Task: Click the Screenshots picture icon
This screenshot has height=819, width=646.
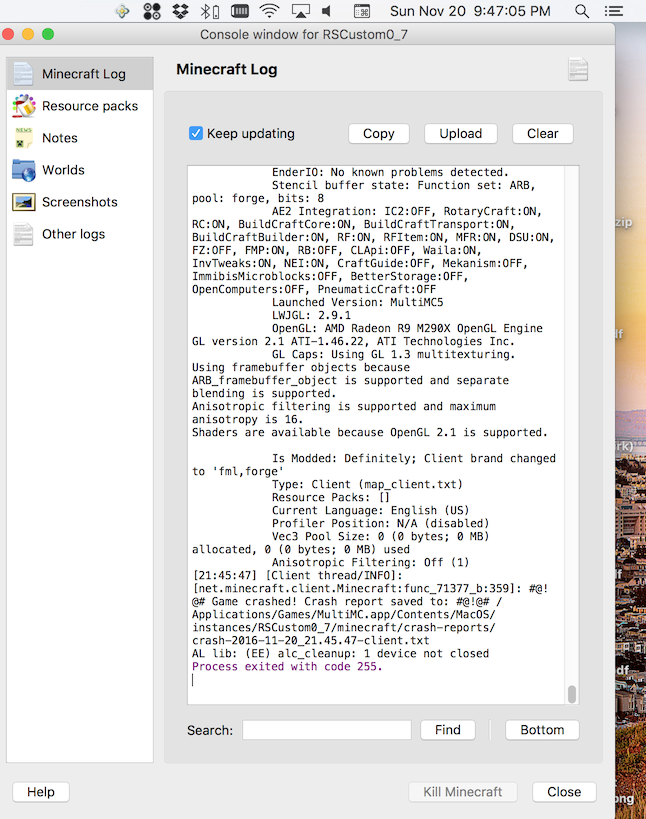Action: (x=24, y=202)
